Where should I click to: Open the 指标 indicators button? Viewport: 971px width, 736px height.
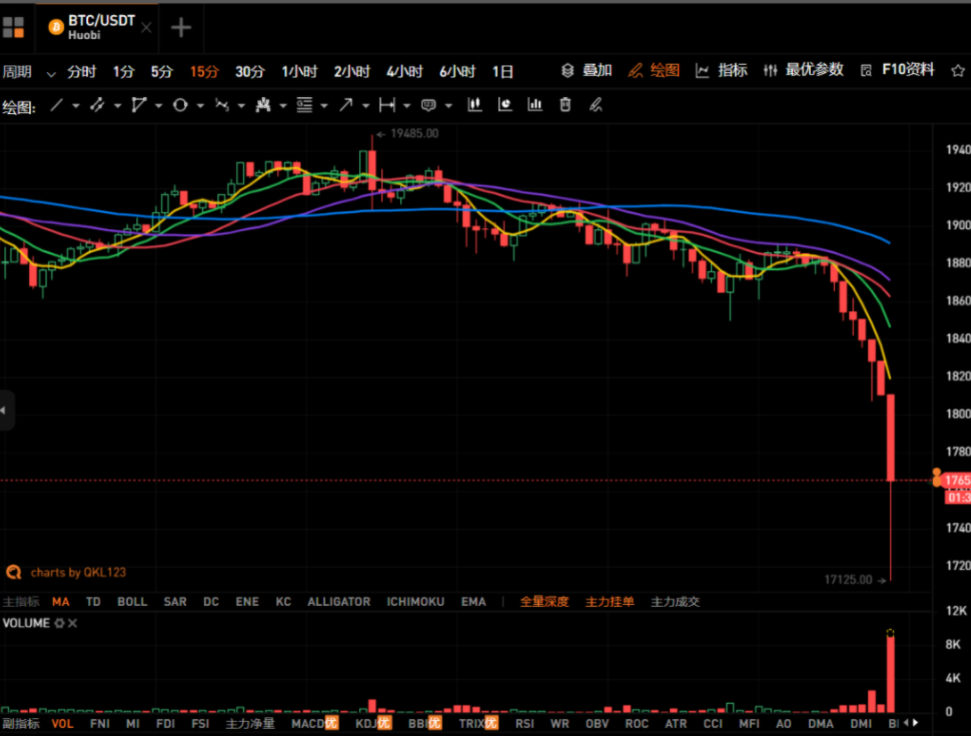tap(721, 71)
